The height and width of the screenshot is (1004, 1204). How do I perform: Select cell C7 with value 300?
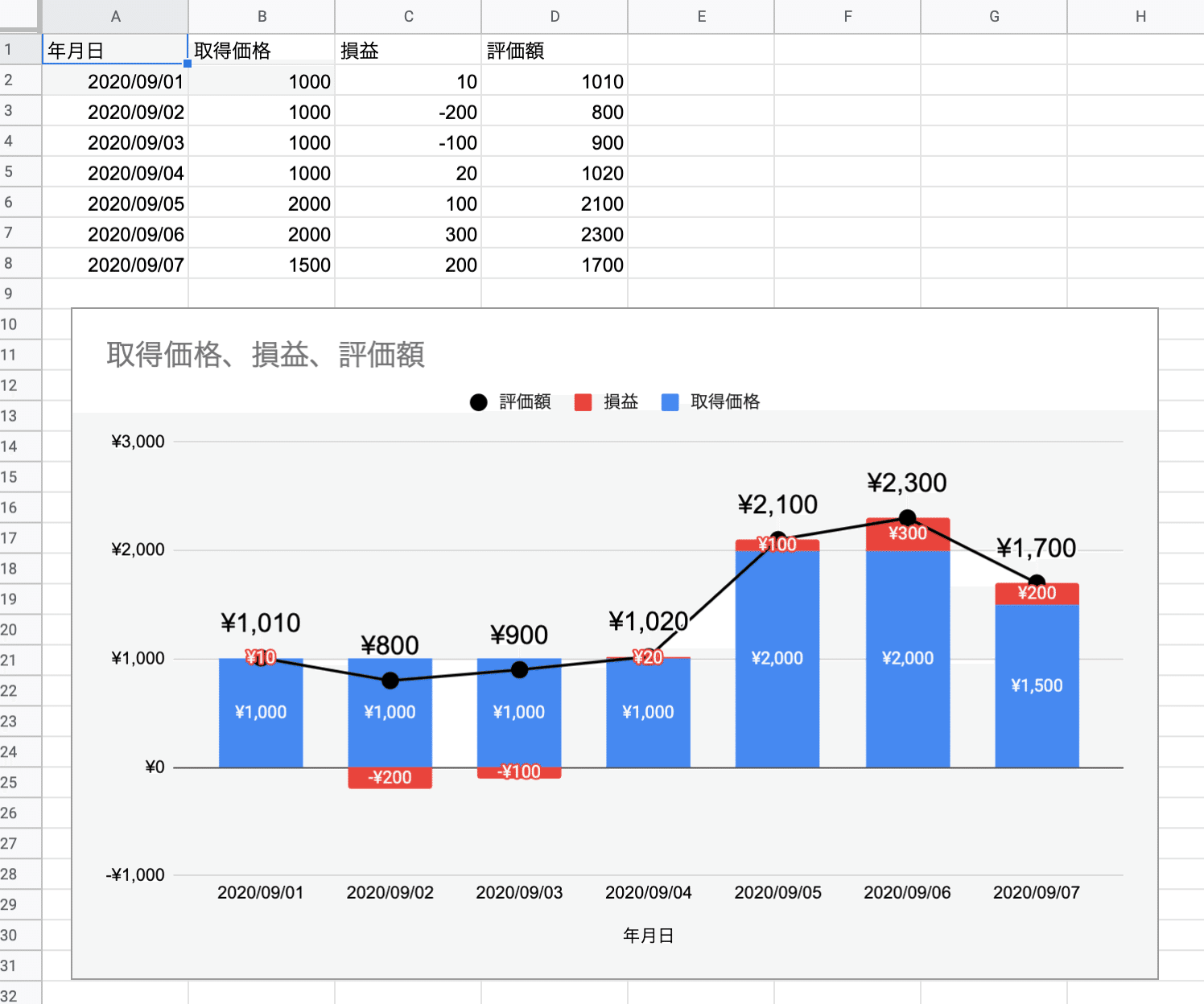point(408,234)
